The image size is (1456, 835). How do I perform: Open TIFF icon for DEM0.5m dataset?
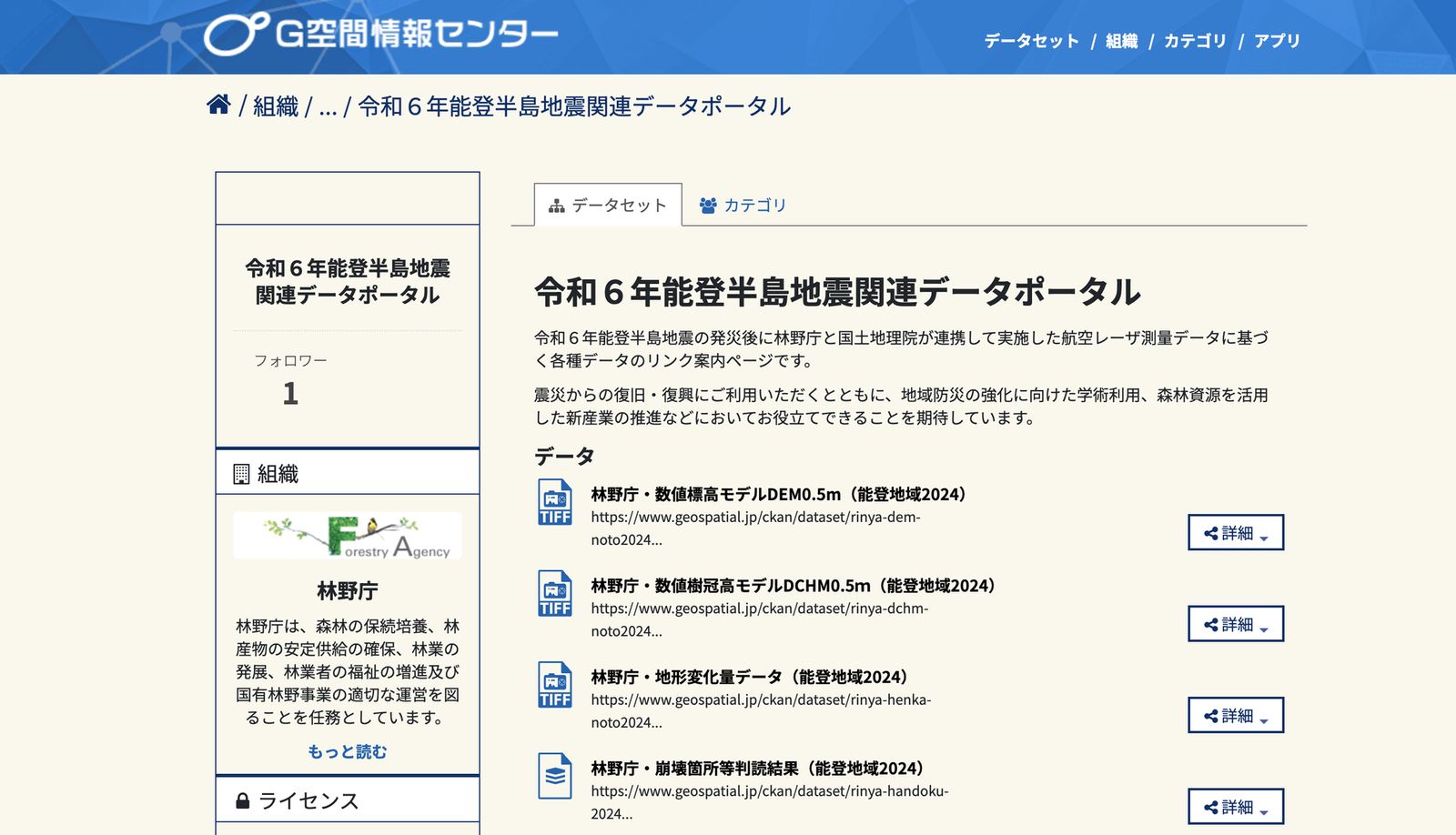click(555, 502)
